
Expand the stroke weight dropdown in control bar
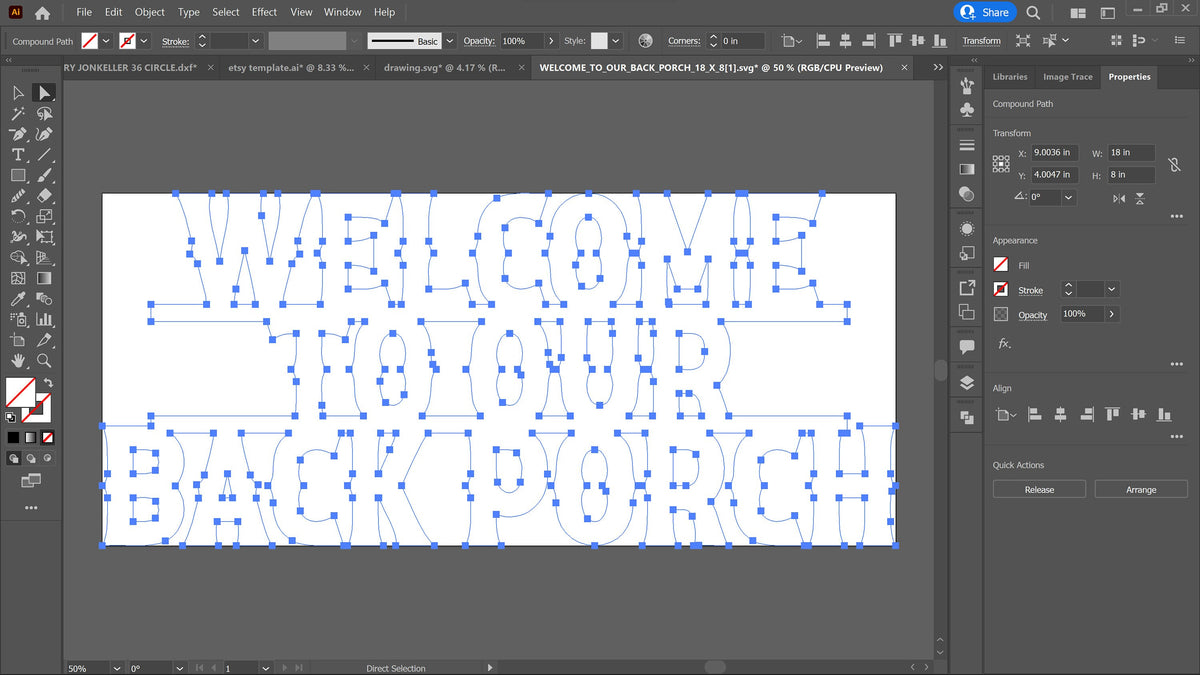(x=256, y=41)
